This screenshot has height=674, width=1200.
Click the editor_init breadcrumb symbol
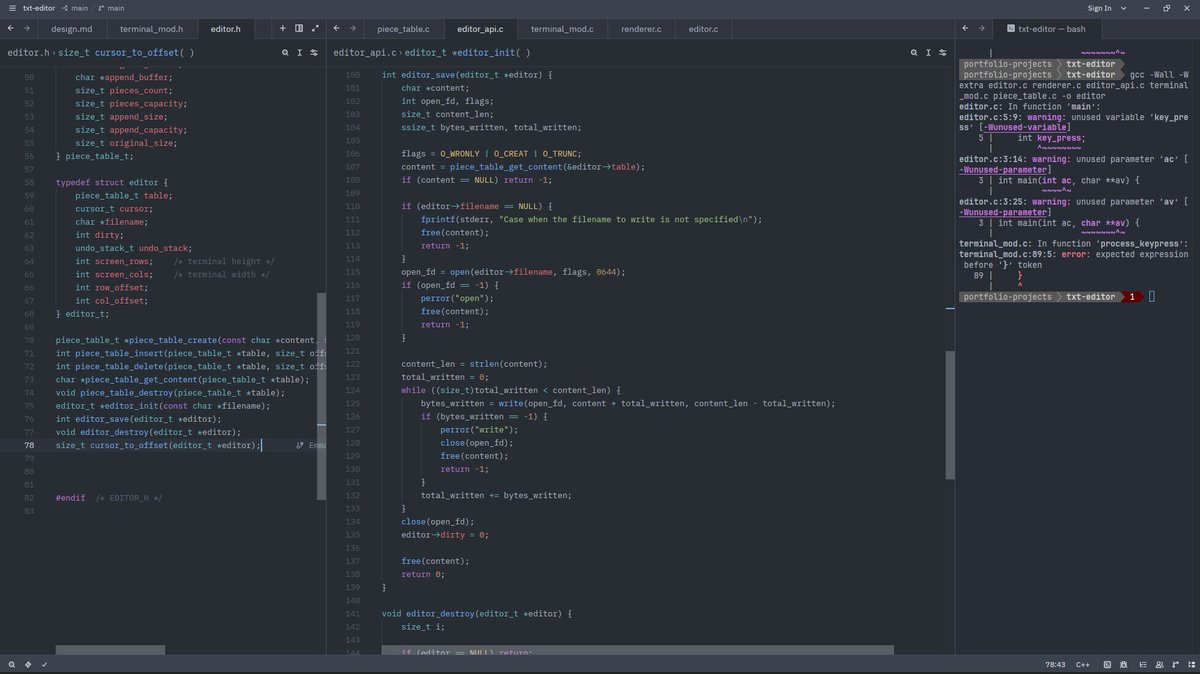467,52
